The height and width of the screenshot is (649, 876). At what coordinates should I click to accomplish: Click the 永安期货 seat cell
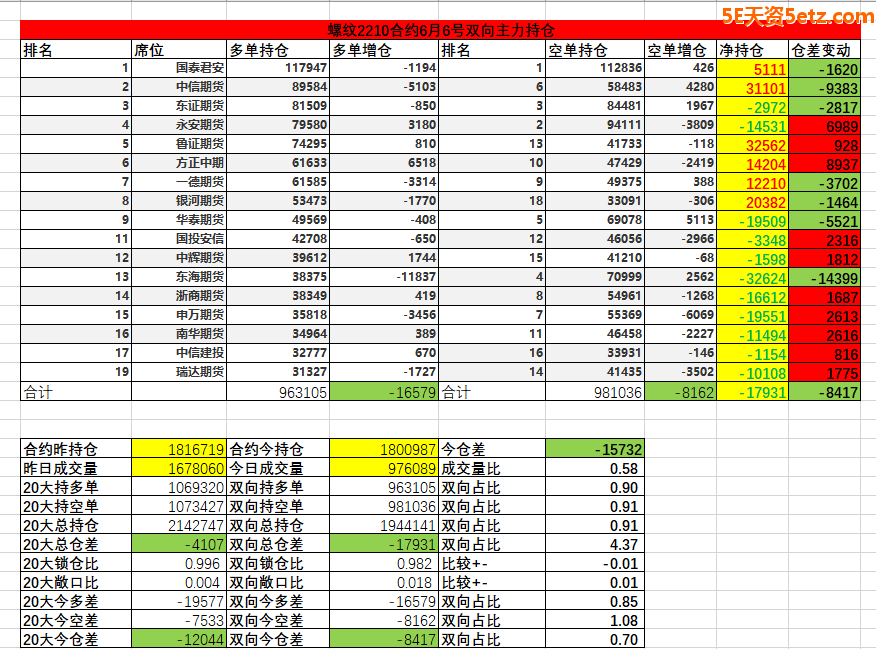click(x=199, y=125)
